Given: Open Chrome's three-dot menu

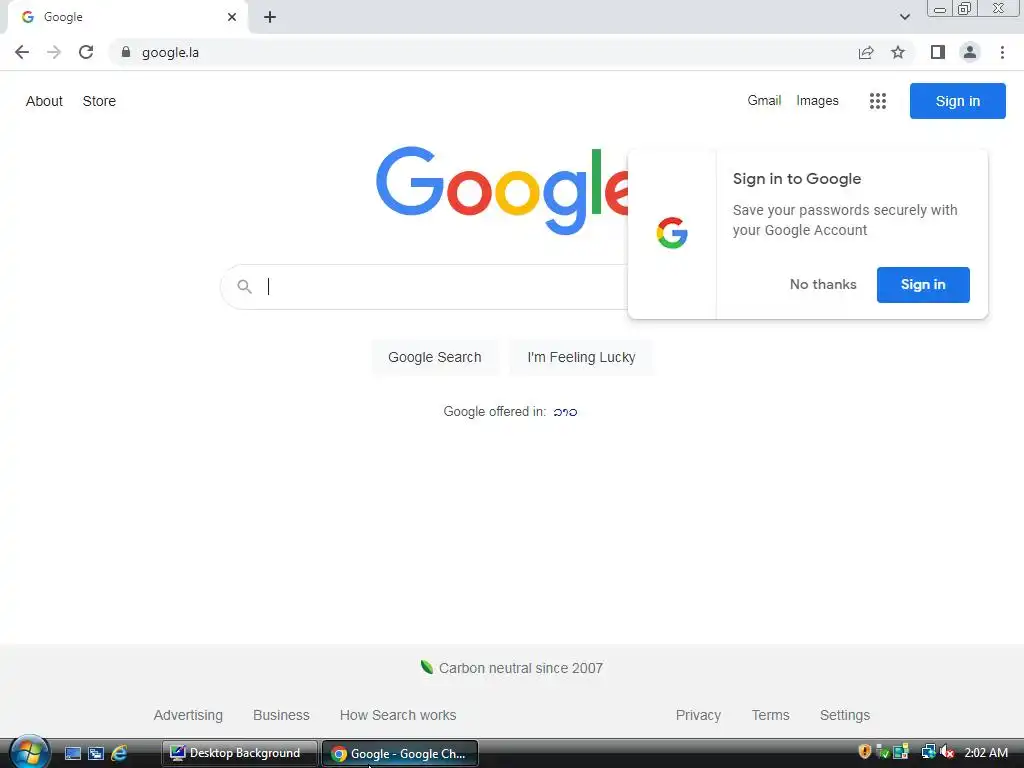Looking at the screenshot, I should pos(1002,52).
